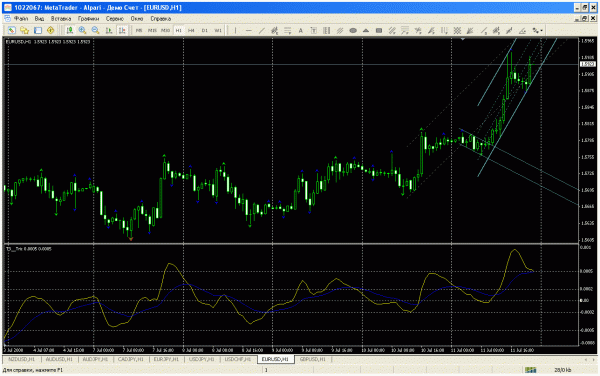Select the 'A' text drawing tool
Image resolution: width=600 pixels, height=376 pixels.
coord(301,30)
